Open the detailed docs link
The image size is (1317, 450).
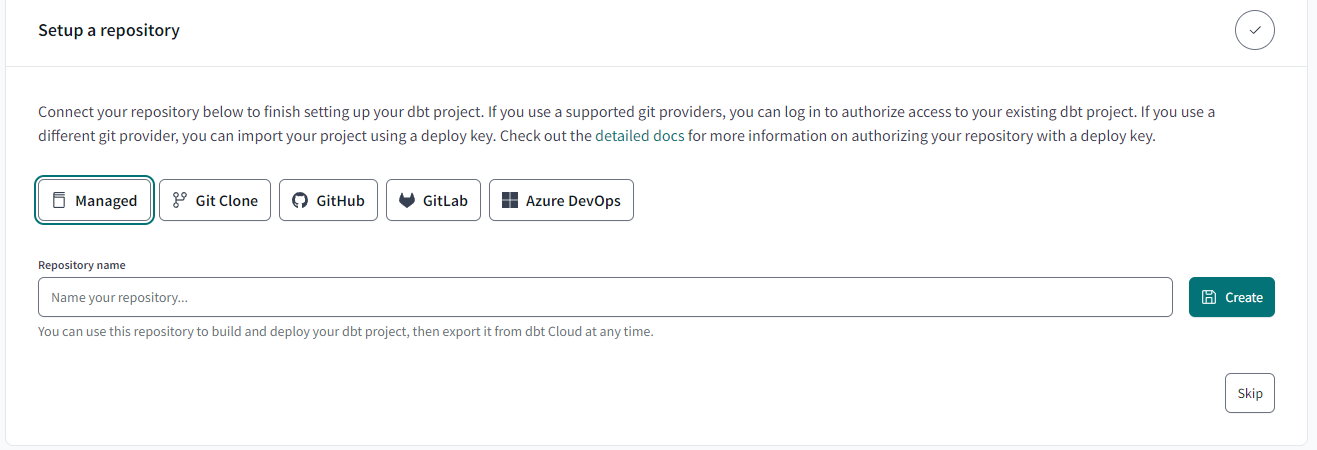640,136
